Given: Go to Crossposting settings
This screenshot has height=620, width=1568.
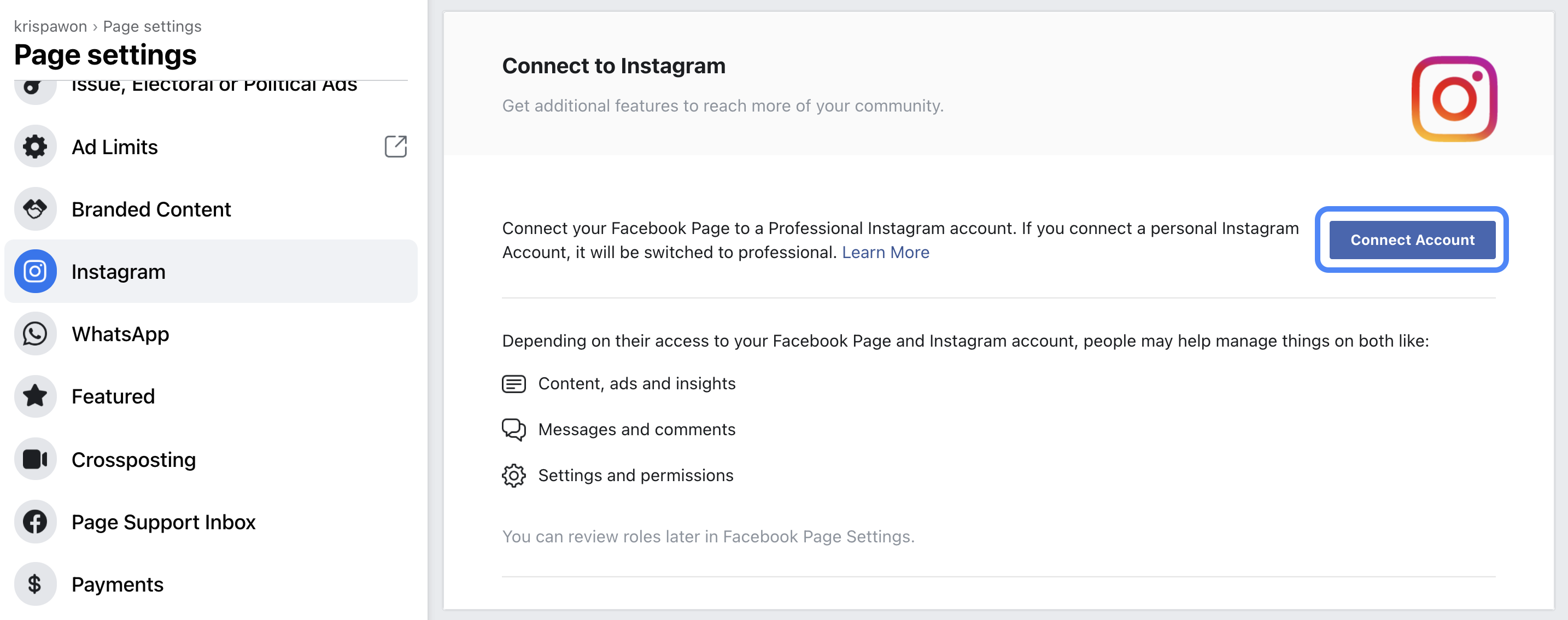Looking at the screenshot, I should (x=133, y=459).
